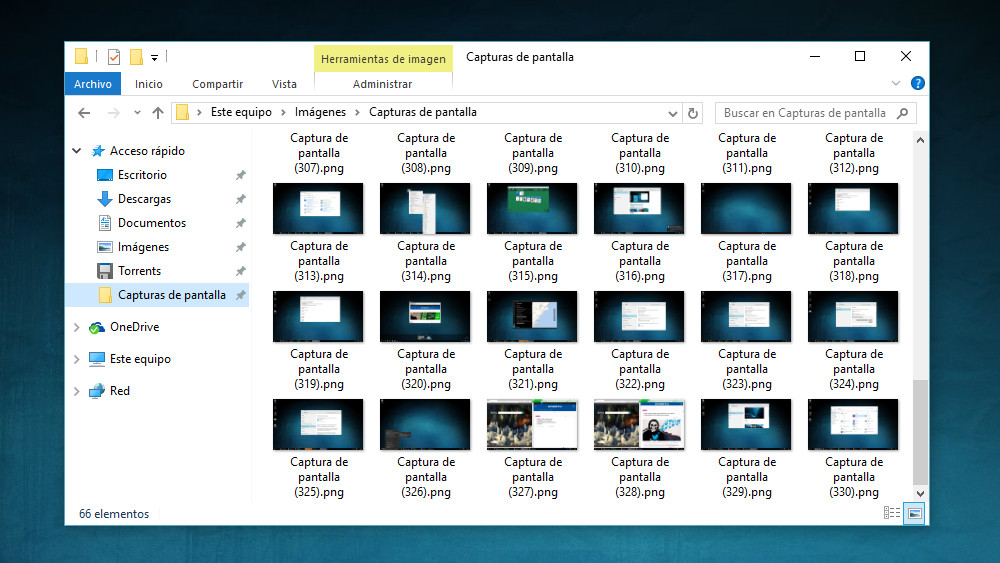Viewport: 1000px width, 563px height.
Task: Click the pin icon next to Imágenes
Action: coord(240,247)
